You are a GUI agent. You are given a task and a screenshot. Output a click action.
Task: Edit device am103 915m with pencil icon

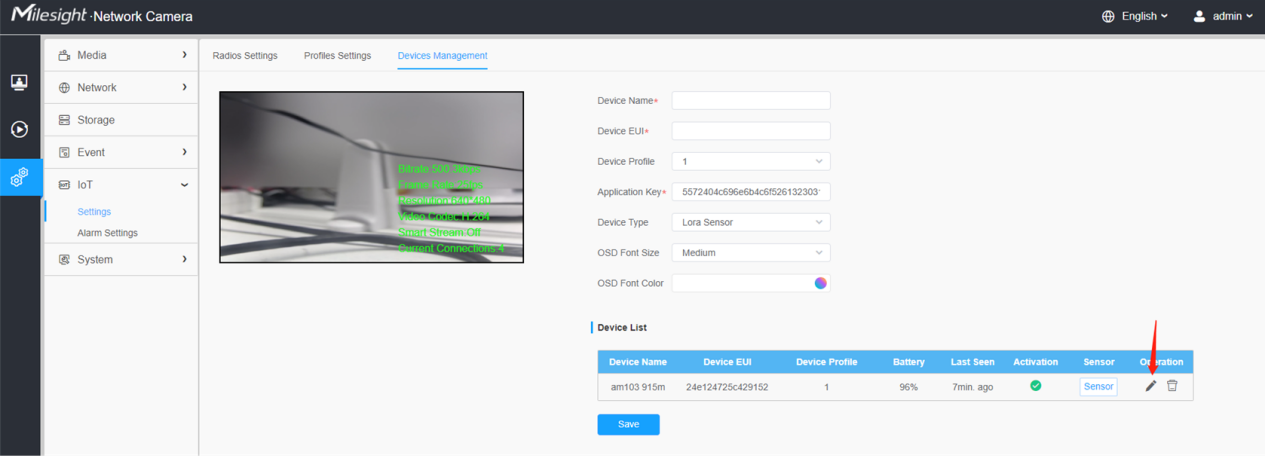pos(1151,386)
